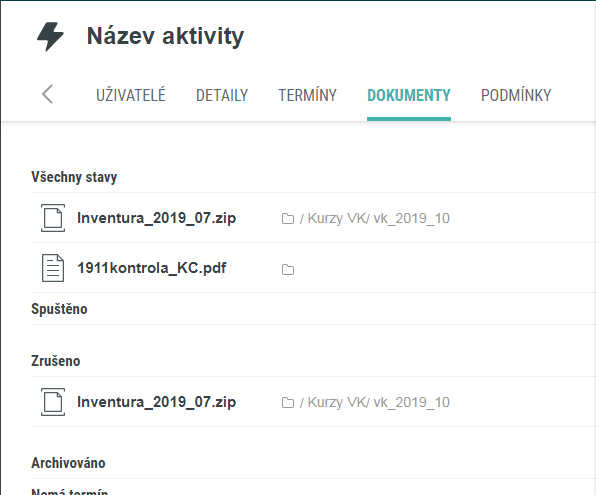This screenshot has width=596, height=495.
Task: Click the folder icon next to the first Inventura_2019_07.zip
Action: click(288, 219)
